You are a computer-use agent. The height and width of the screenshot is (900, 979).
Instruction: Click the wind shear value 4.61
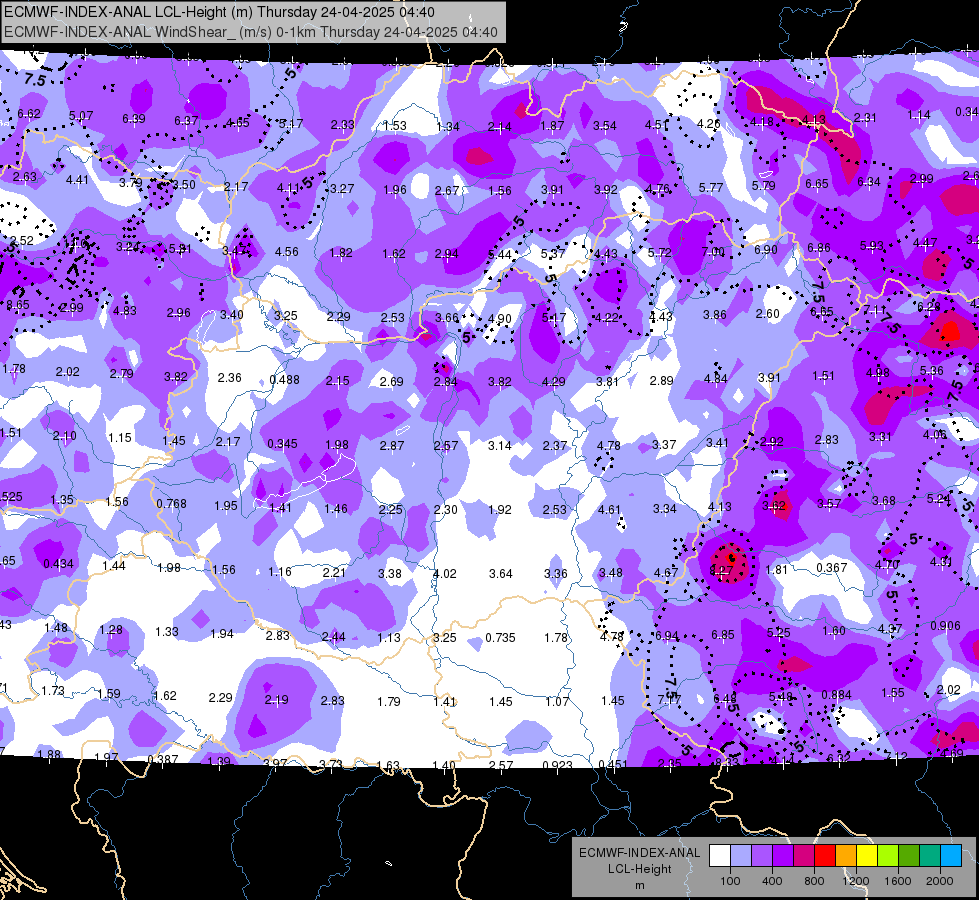609,510
